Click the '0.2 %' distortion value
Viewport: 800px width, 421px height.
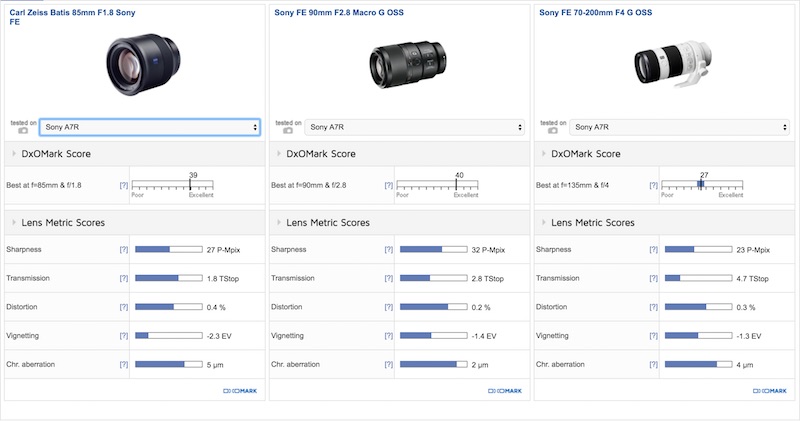click(x=481, y=307)
